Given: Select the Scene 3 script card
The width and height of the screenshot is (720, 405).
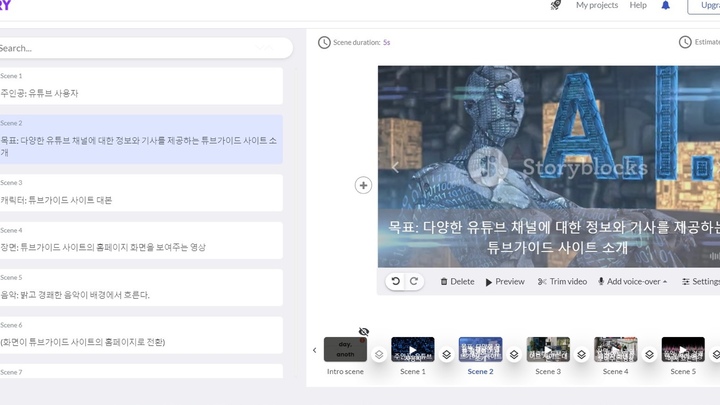Looking at the screenshot, I should point(141,192).
